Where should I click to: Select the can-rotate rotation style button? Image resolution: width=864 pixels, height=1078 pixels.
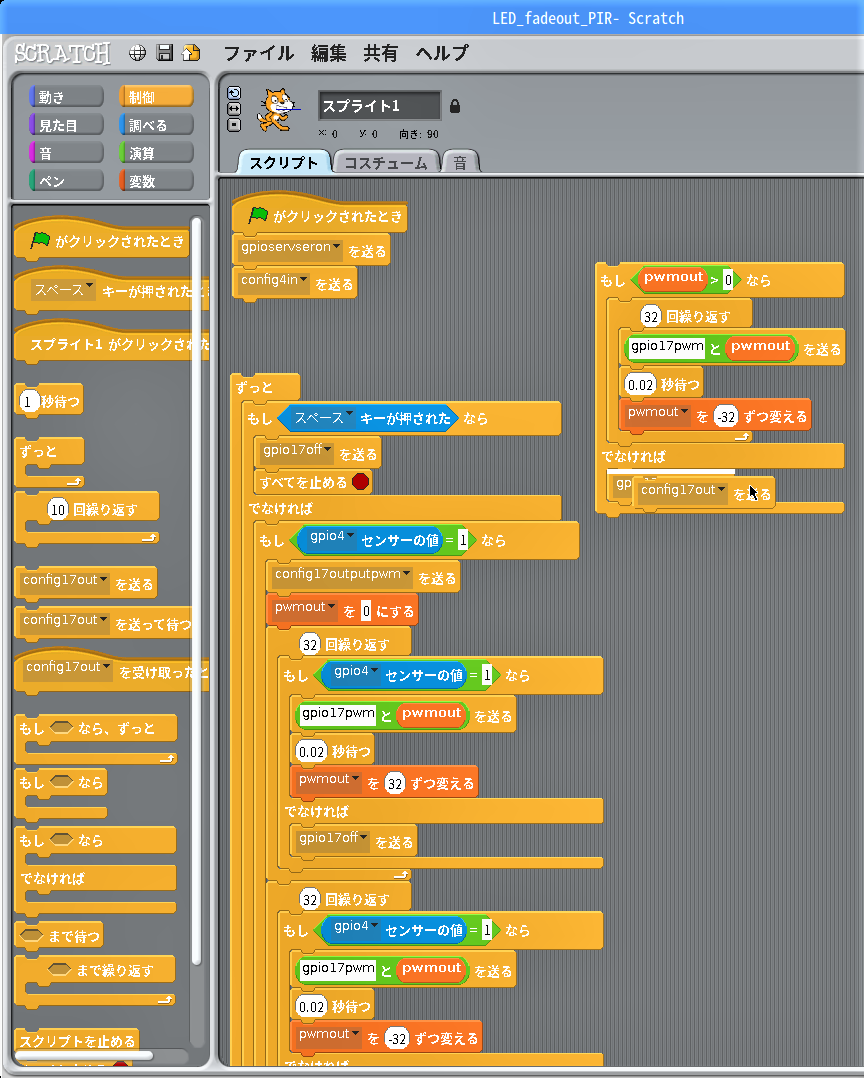[x=234, y=93]
